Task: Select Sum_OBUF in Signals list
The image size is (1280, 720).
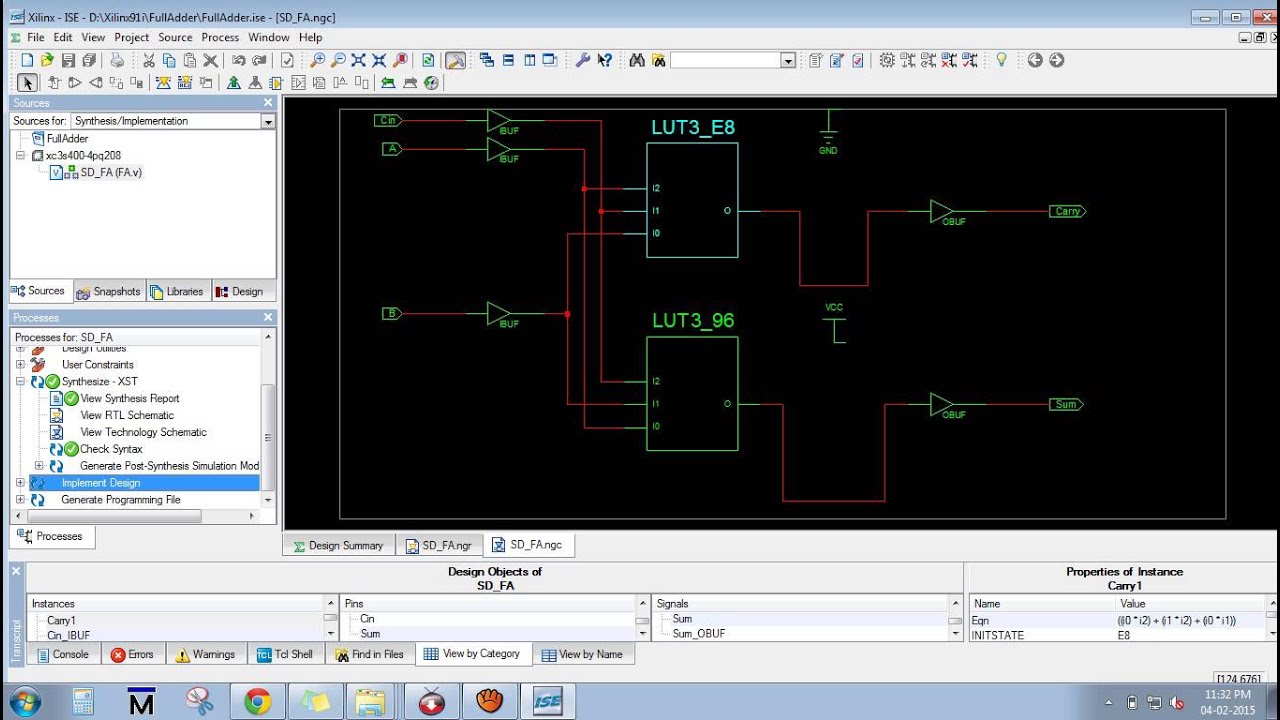Action: click(699, 634)
